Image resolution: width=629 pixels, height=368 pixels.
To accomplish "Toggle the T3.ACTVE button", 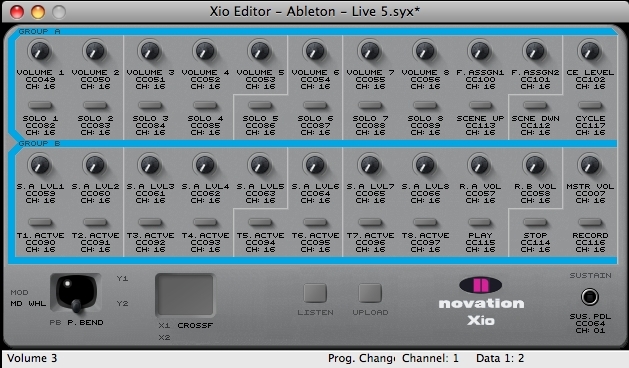I will pyautogui.click(x=150, y=222).
